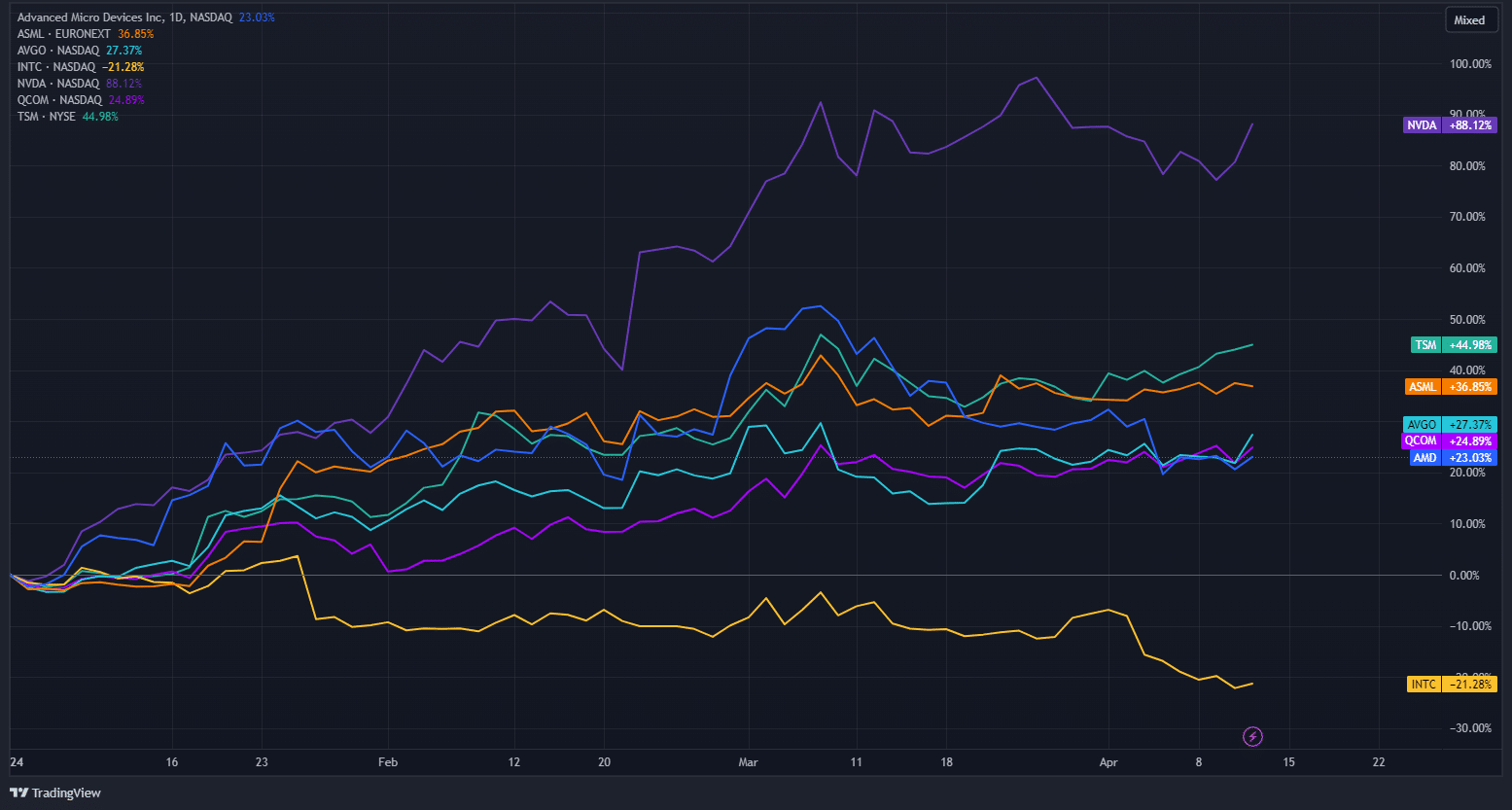Screen dimensions: 1512x810
Task: Select the QCOM NASDAQ legend row
Action: tap(81, 100)
